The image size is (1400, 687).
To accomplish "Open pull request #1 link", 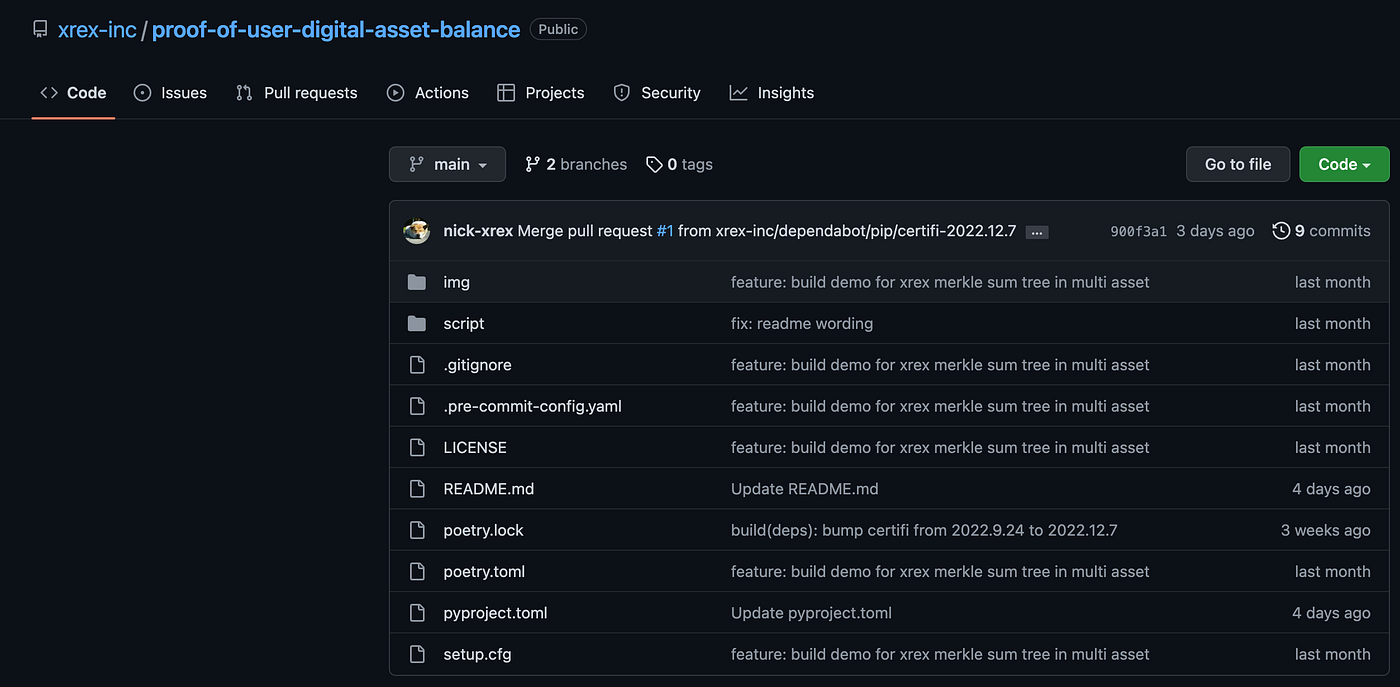I will 665,231.
